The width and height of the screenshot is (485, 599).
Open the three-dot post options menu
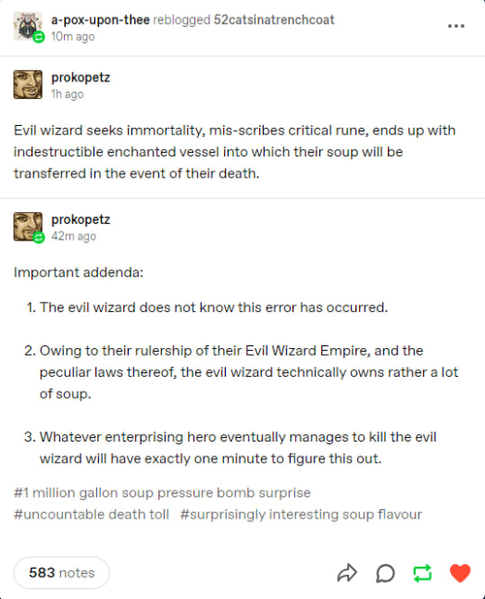[x=456, y=26]
